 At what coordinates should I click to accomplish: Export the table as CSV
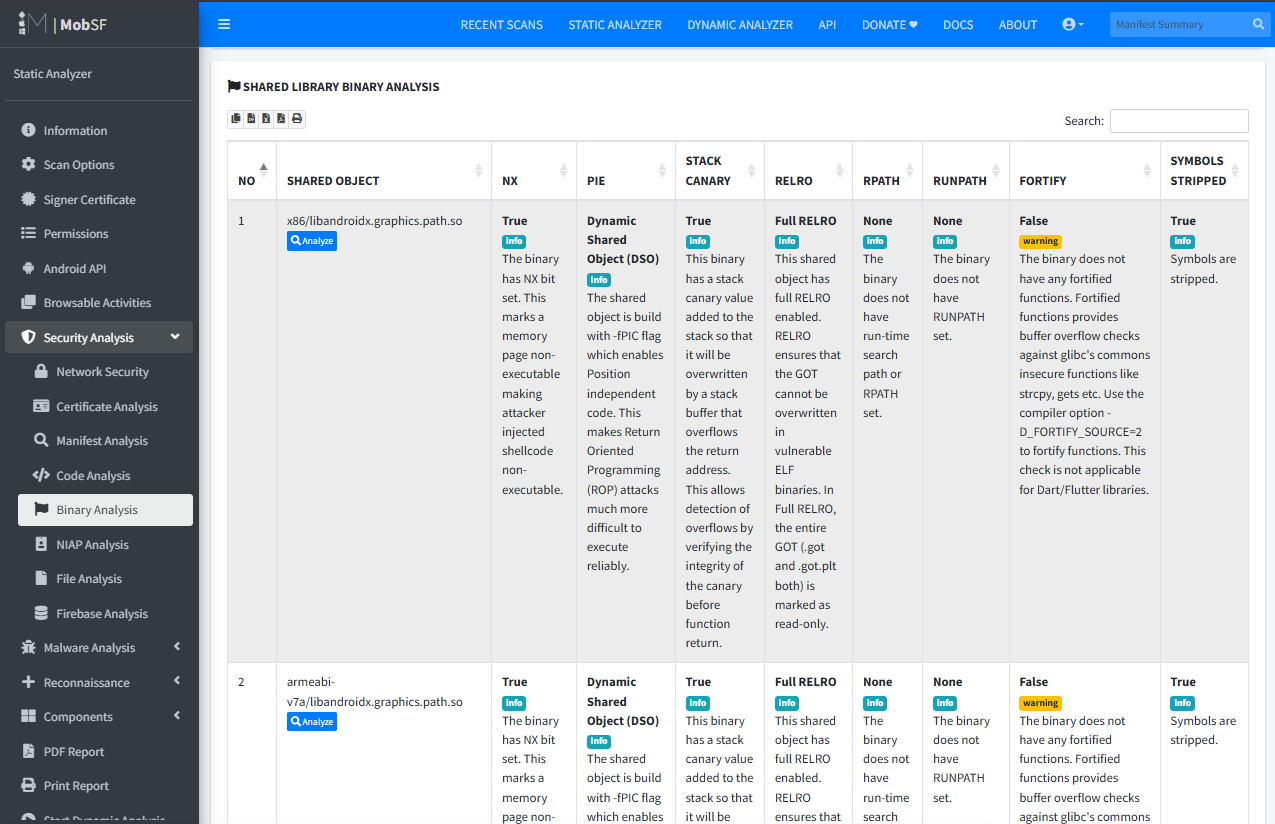tap(251, 119)
